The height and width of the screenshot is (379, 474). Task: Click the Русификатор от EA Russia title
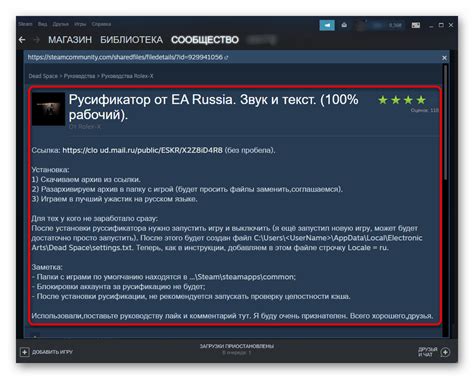pos(213,107)
